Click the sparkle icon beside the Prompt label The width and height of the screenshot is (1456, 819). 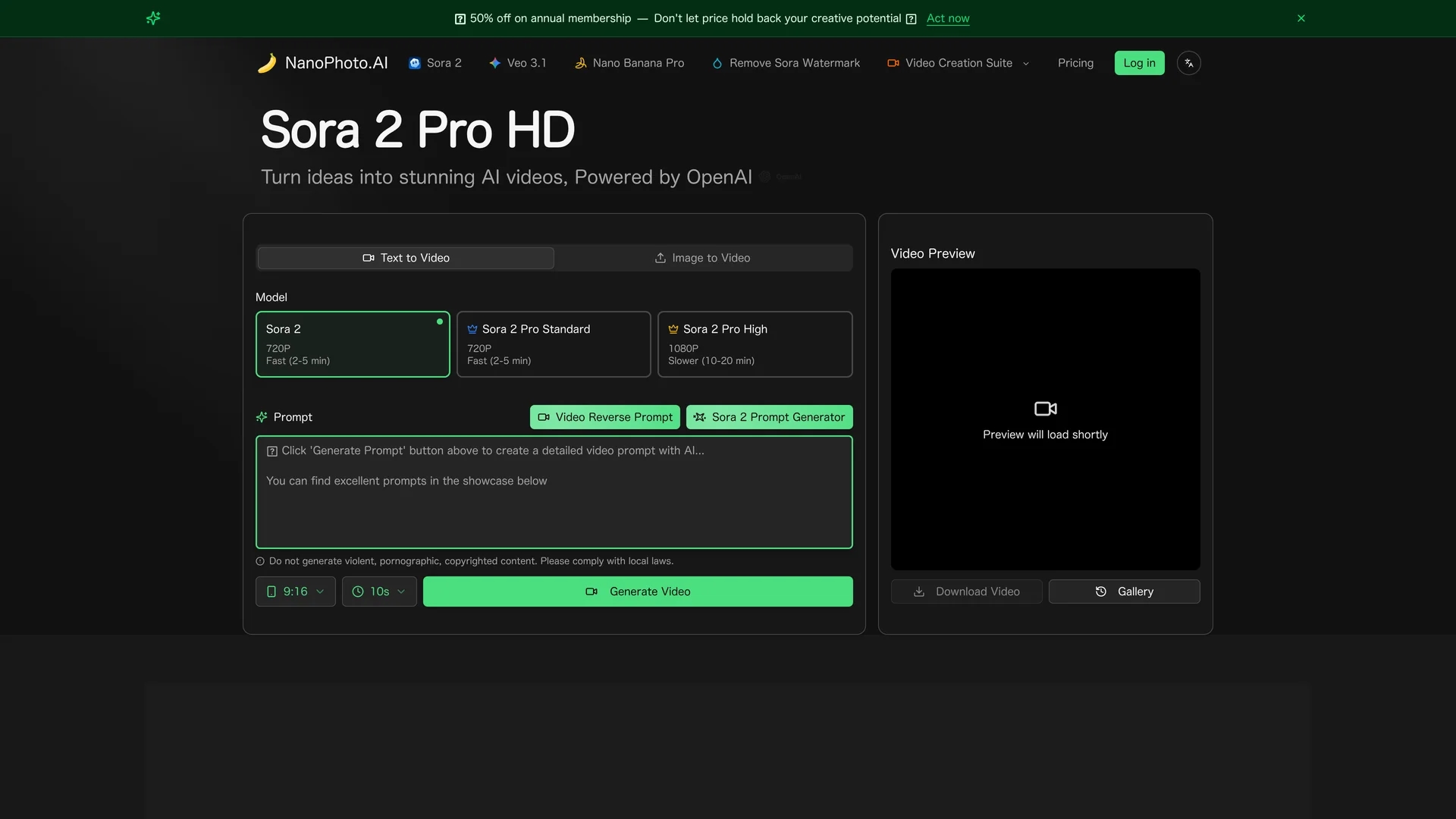pos(262,417)
